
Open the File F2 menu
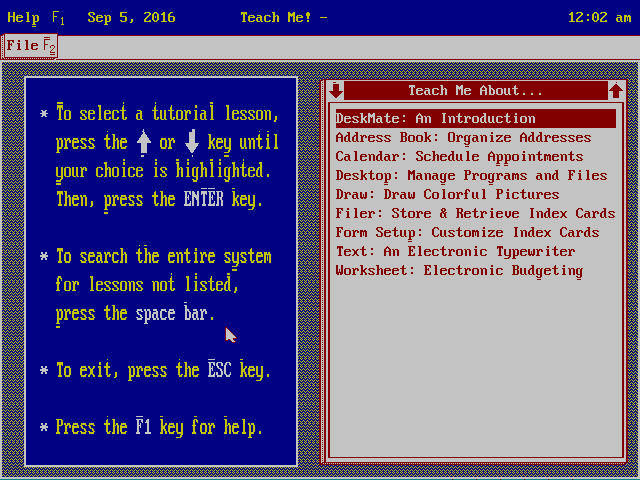(30, 46)
